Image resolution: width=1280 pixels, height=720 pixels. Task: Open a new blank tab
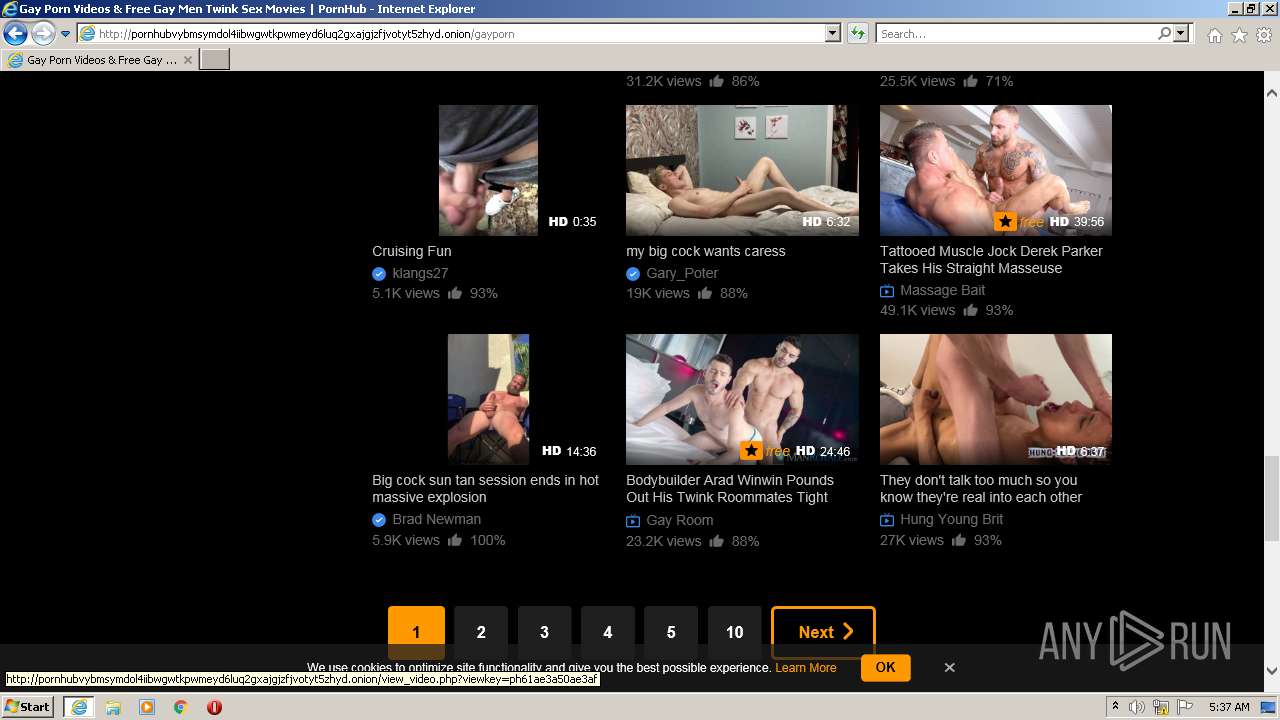(x=215, y=60)
